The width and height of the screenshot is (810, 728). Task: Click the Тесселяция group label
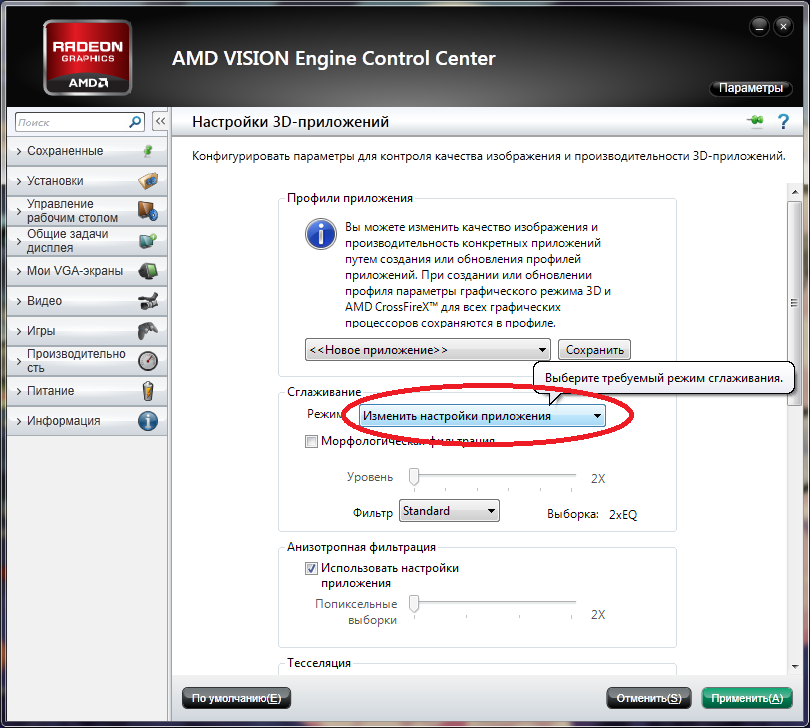[x=319, y=663]
